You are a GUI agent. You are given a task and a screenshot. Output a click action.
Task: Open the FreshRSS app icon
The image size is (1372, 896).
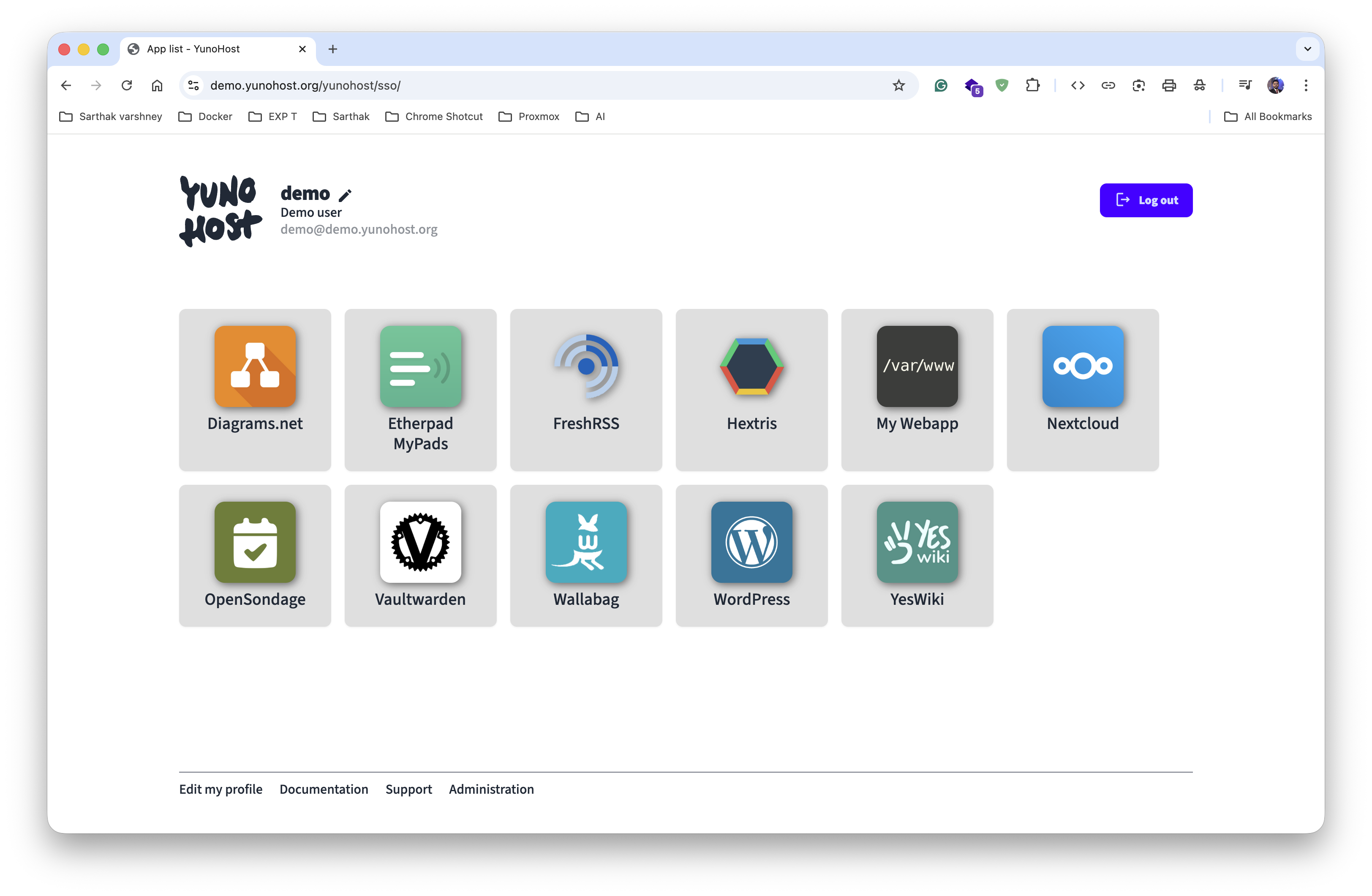(586, 366)
